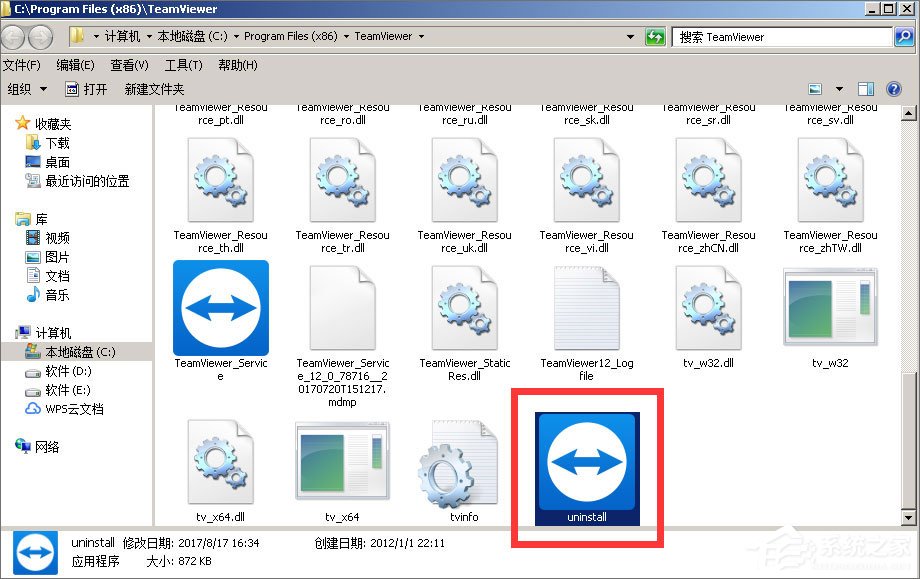Select the TeamViewer_StaticRes.dll file
The width and height of the screenshot is (920, 579).
(465, 308)
